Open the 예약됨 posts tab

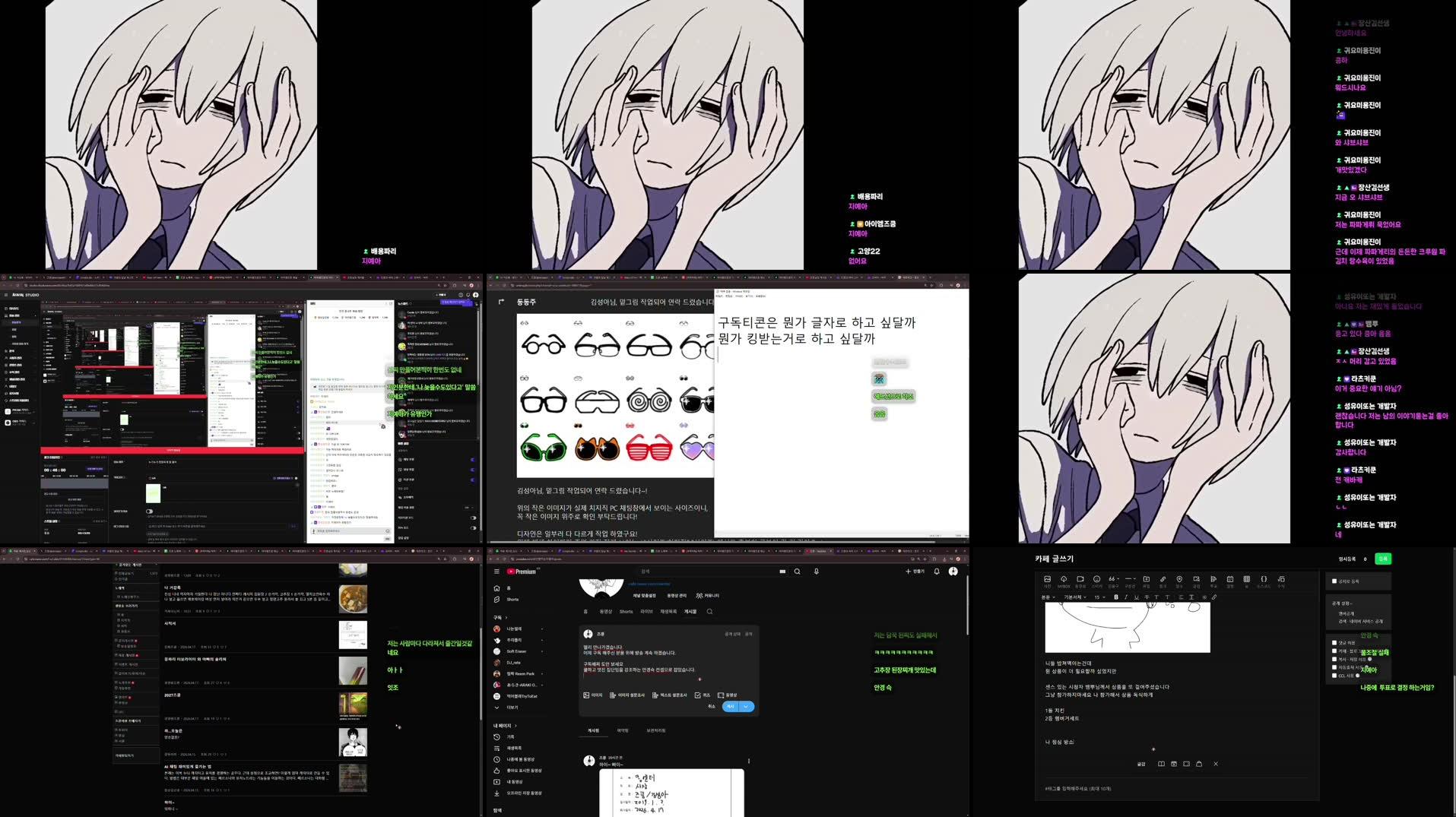623,730
